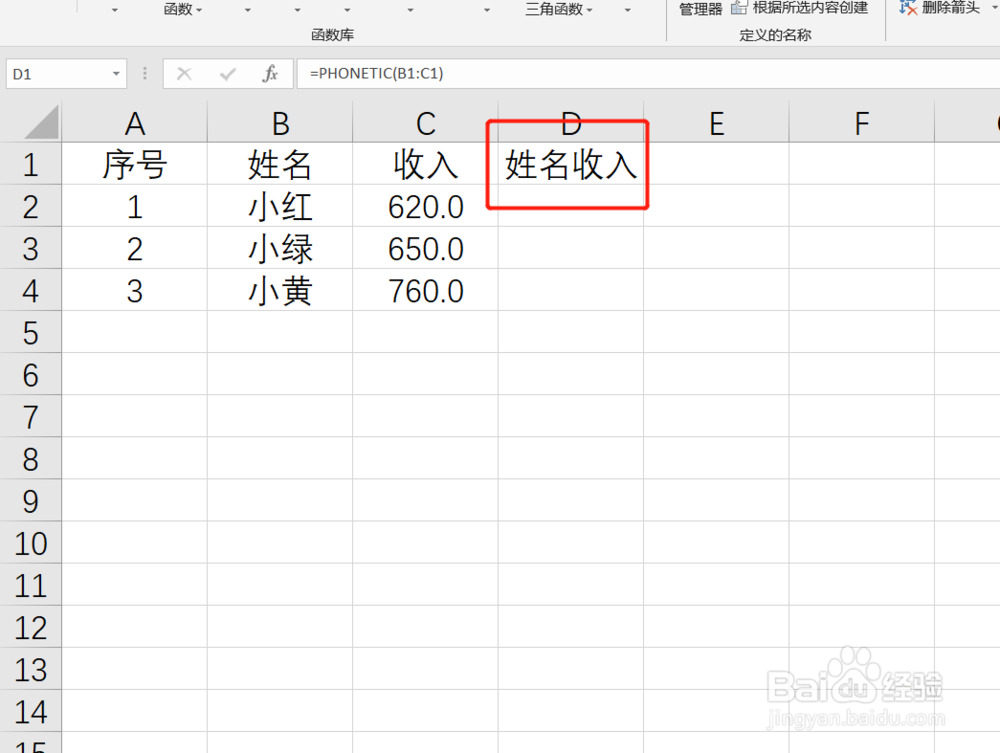Open the Name Box dropdown arrow
Screen dimensions: 1000x753
pos(116,73)
